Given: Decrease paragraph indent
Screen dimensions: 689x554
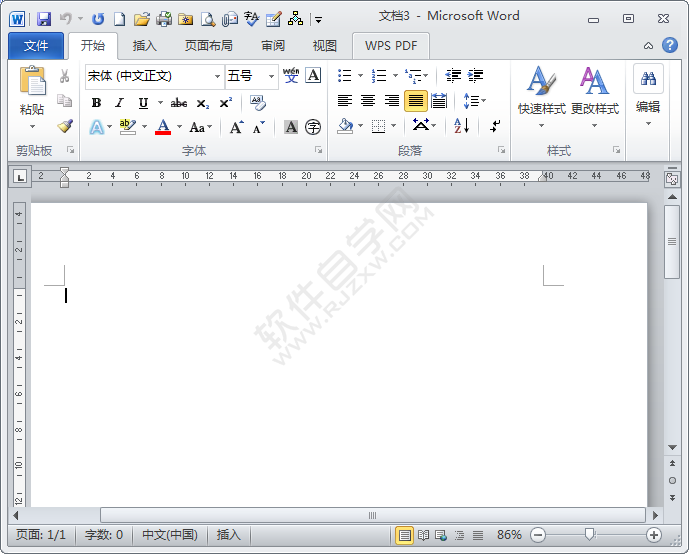Looking at the screenshot, I should coord(453,76).
